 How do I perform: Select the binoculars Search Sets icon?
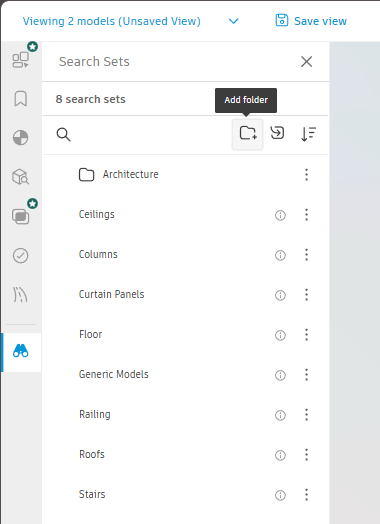(x=21, y=352)
